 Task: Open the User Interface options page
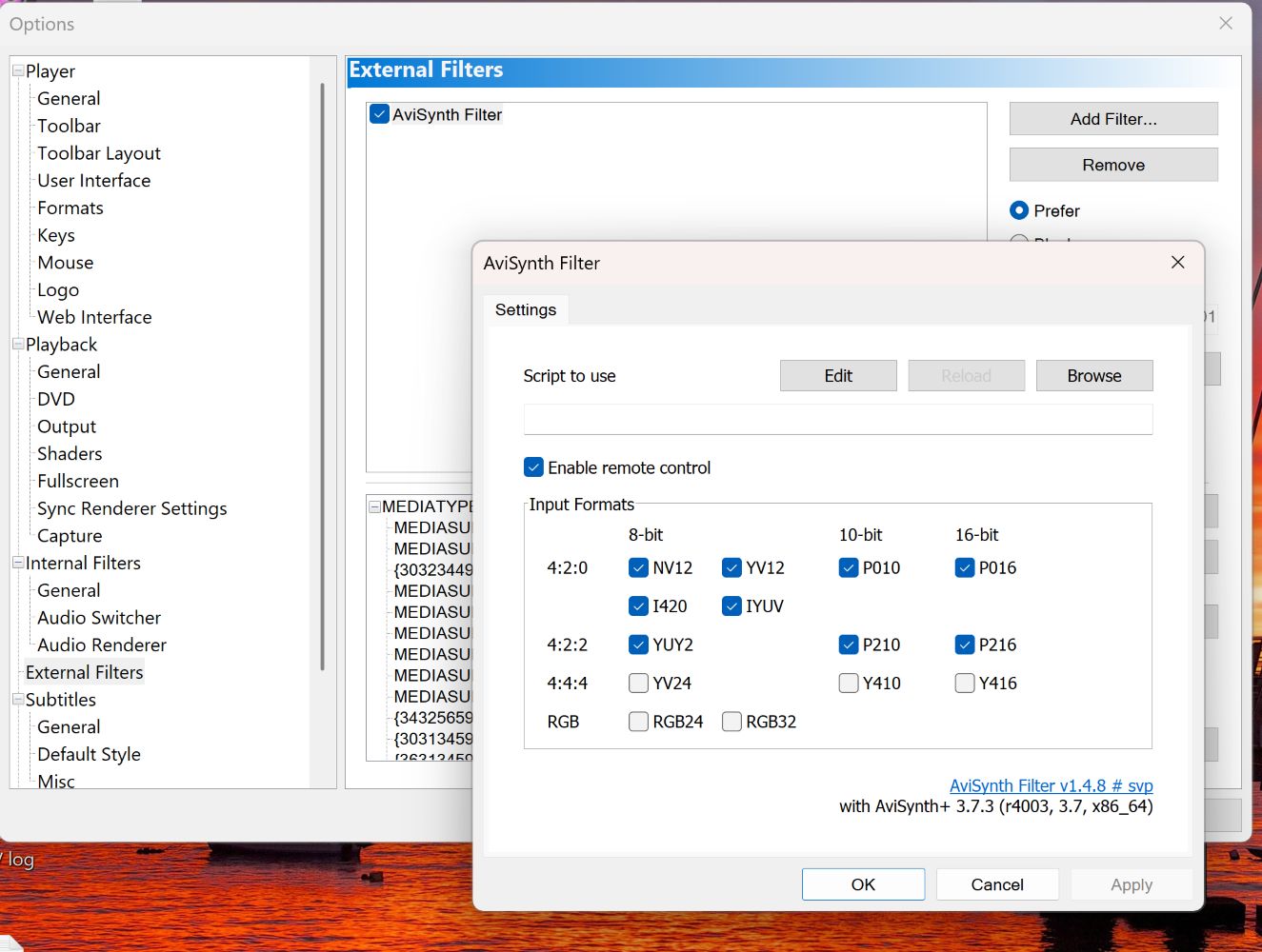[x=94, y=180]
